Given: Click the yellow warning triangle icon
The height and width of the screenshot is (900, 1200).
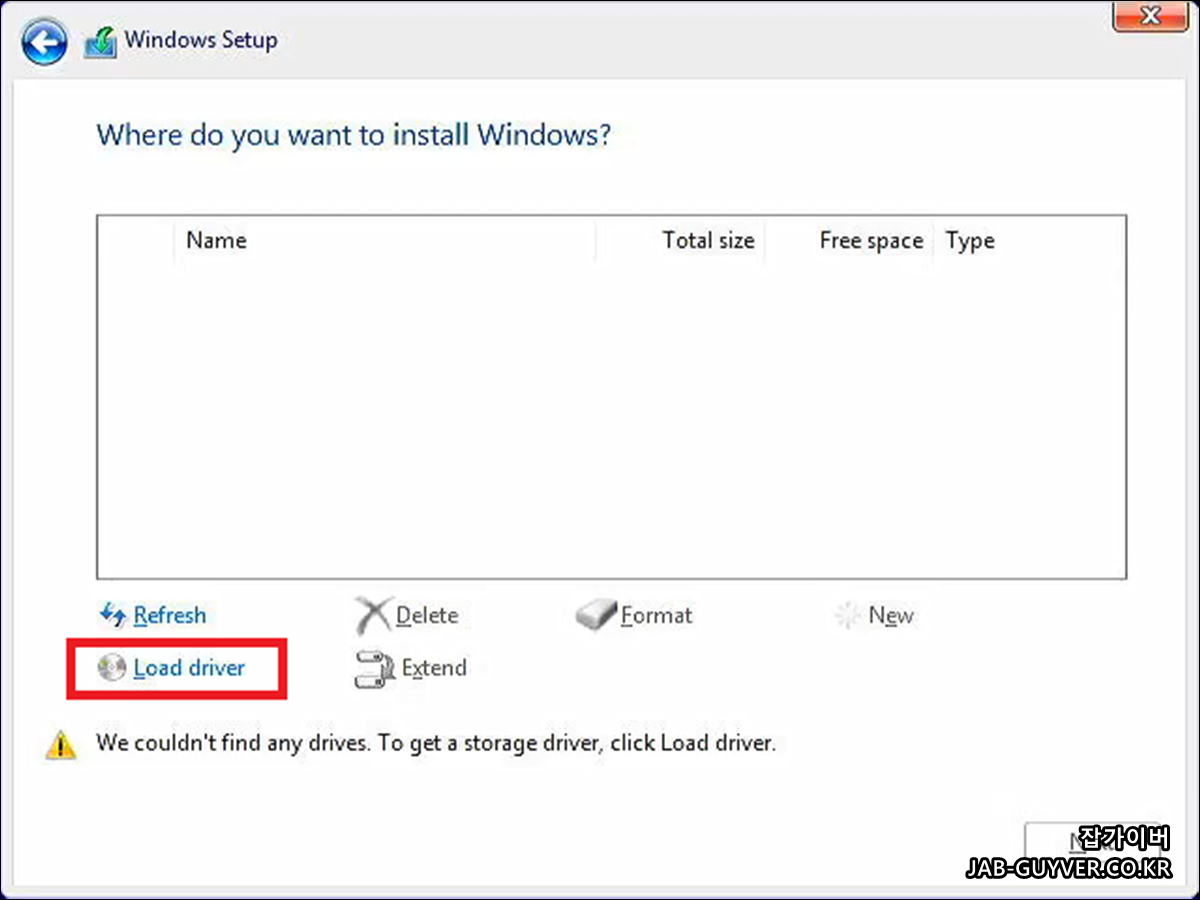Looking at the screenshot, I should point(61,744).
